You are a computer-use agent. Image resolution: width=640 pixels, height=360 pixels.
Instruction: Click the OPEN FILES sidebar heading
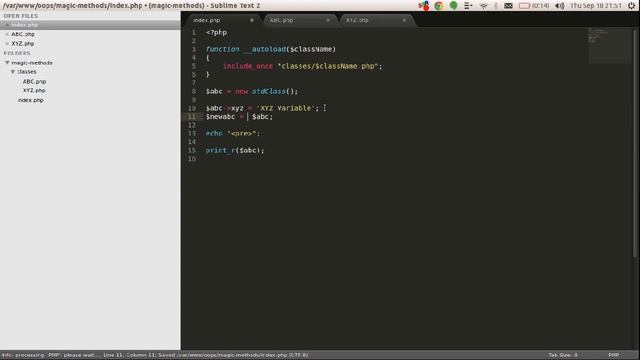click(x=20, y=16)
